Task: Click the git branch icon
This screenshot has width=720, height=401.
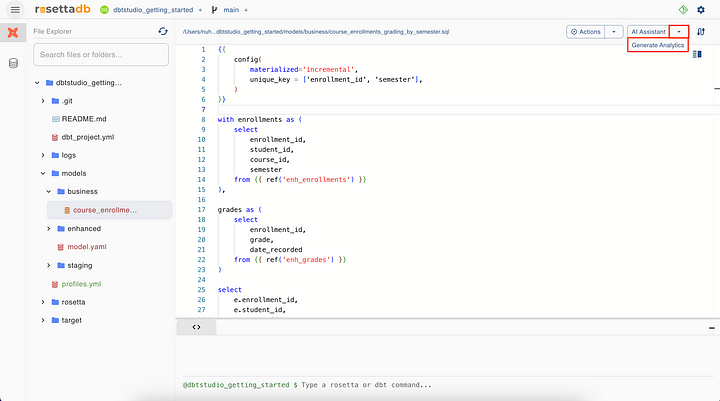Action: click(x=214, y=10)
